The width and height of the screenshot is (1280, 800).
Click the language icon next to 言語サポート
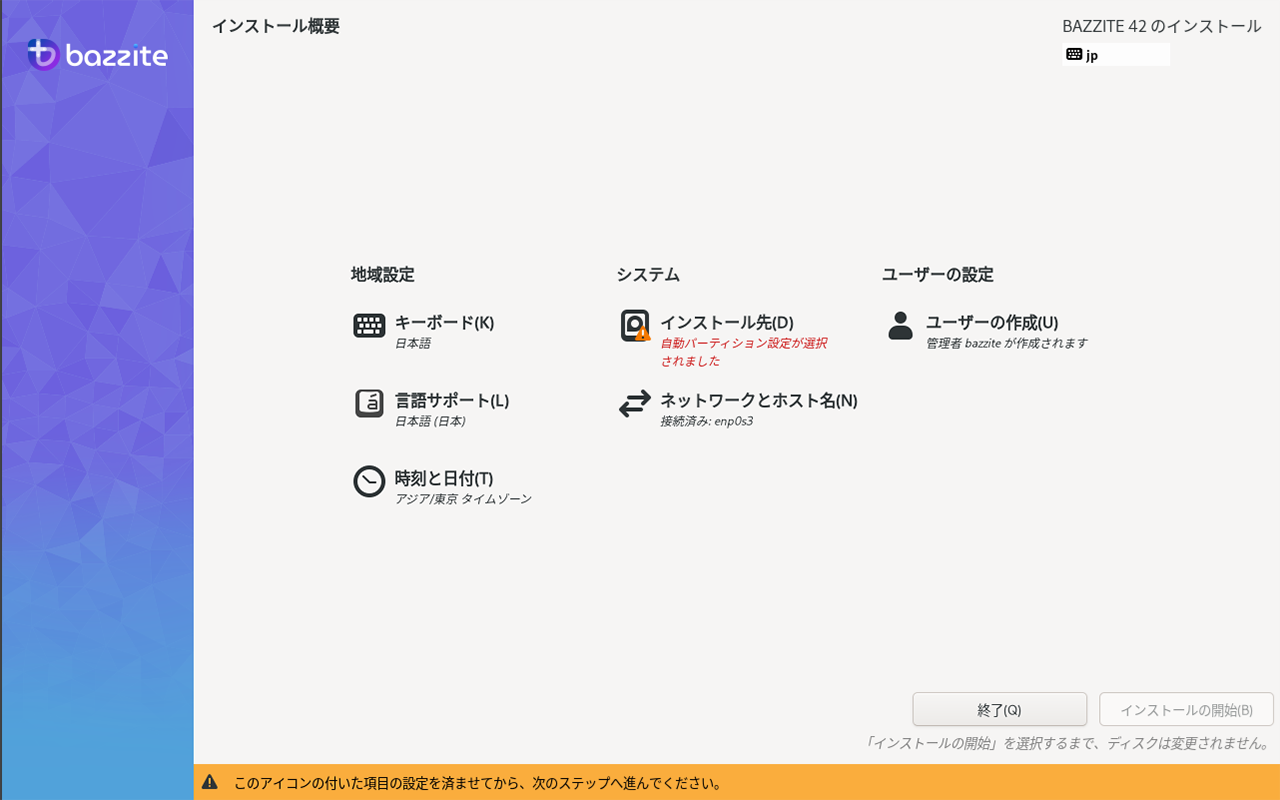click(368, 403)
